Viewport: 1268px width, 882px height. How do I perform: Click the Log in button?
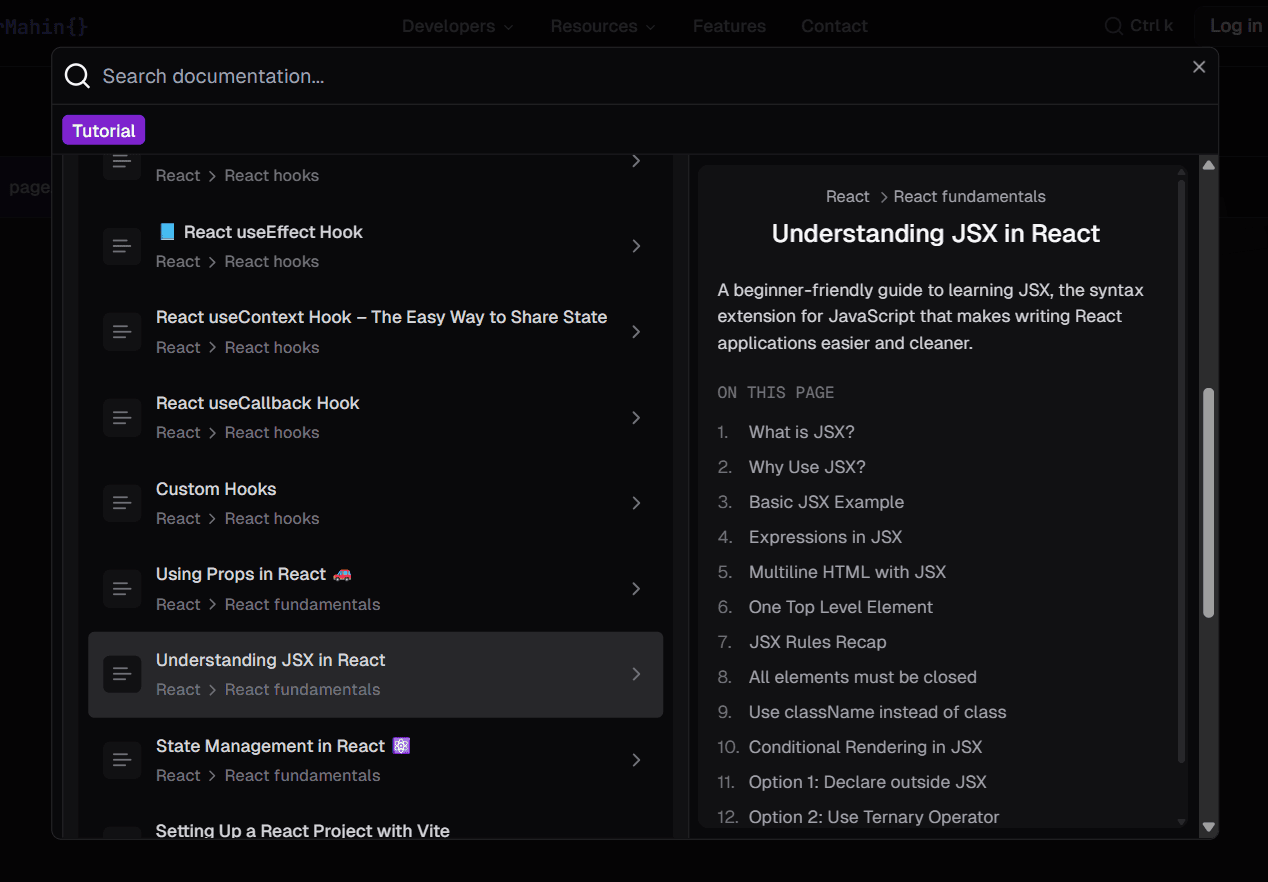1235,26
